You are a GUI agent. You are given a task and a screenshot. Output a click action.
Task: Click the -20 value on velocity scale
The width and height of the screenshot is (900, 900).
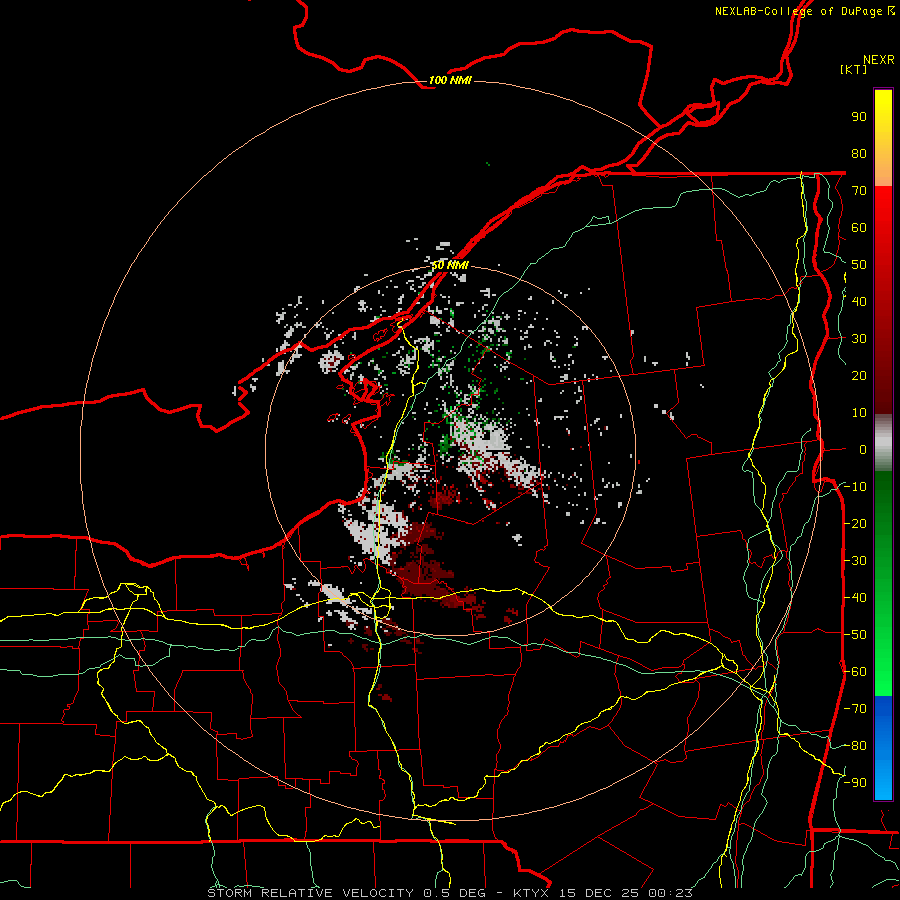[x=855, y=524]
